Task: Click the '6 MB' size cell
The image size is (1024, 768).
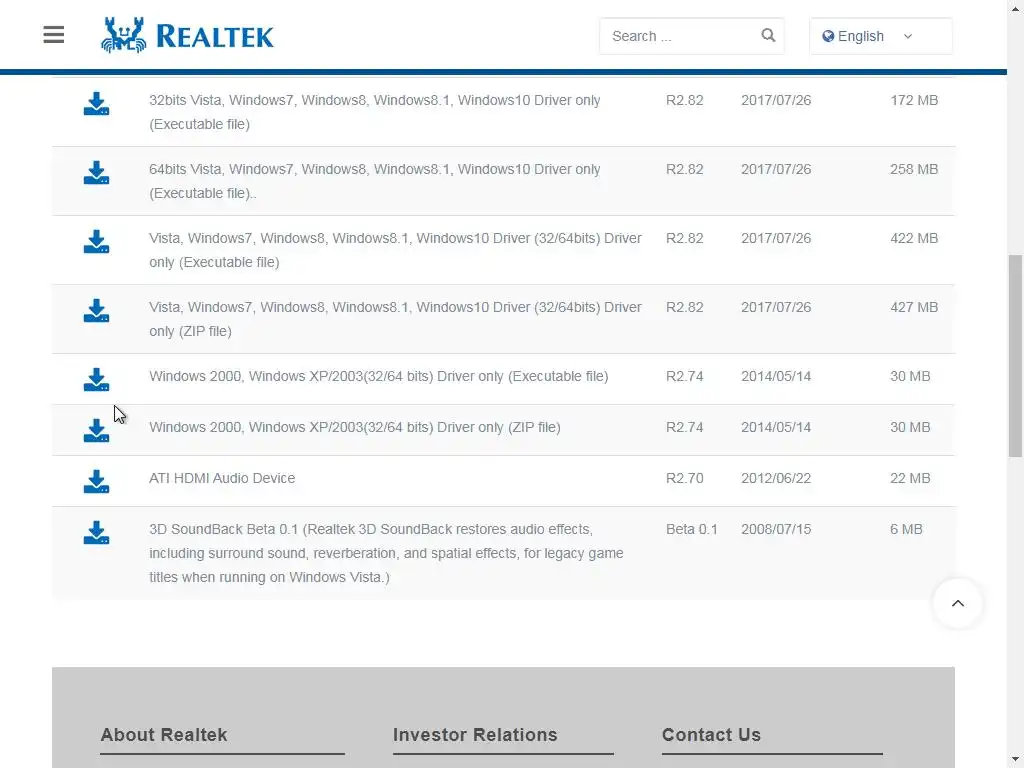Action: click(906, 529)
